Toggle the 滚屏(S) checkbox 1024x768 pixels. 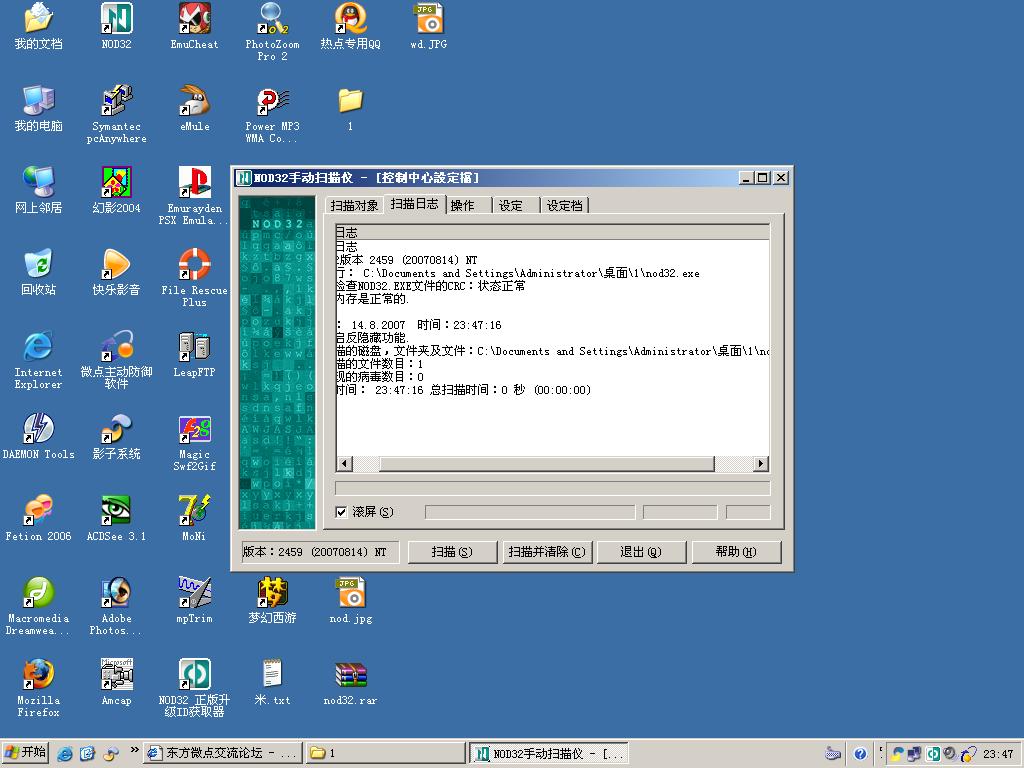(341, 512)
